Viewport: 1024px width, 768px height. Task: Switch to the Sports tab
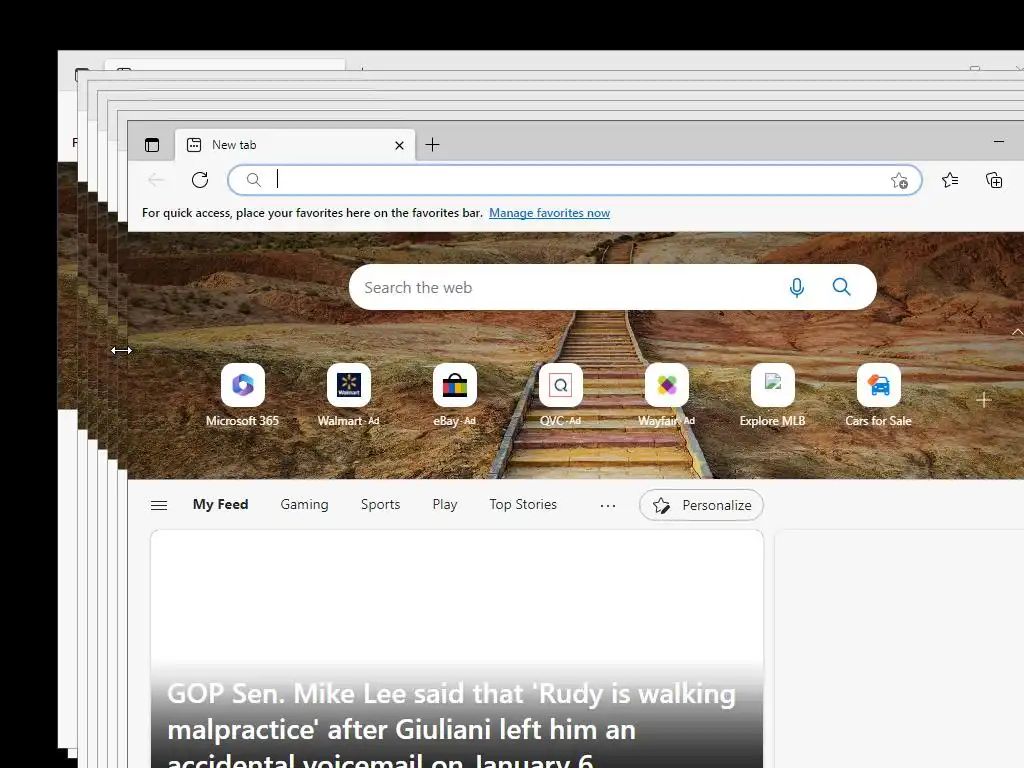380,504
